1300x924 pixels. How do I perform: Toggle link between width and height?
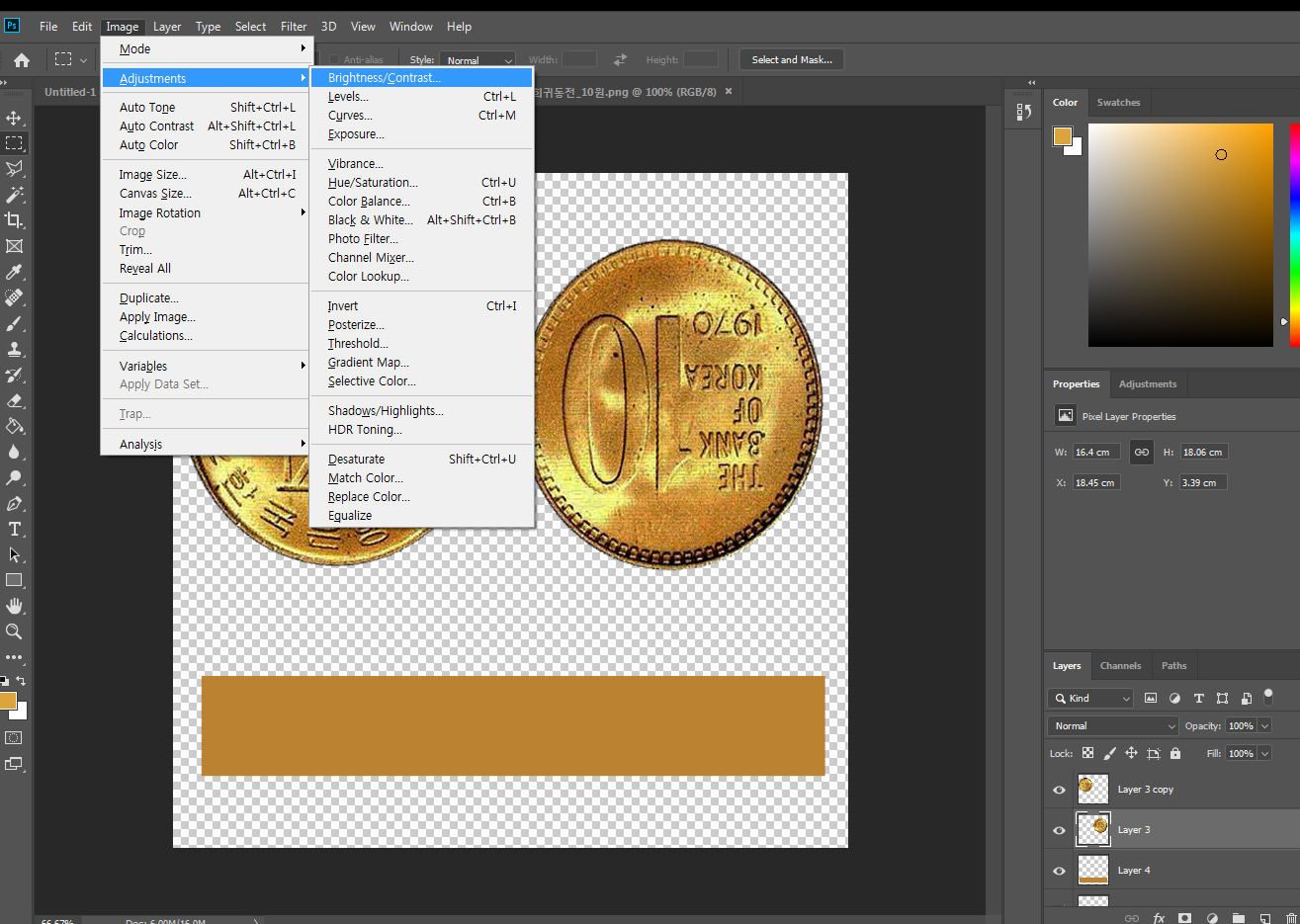coord(1141,452)
